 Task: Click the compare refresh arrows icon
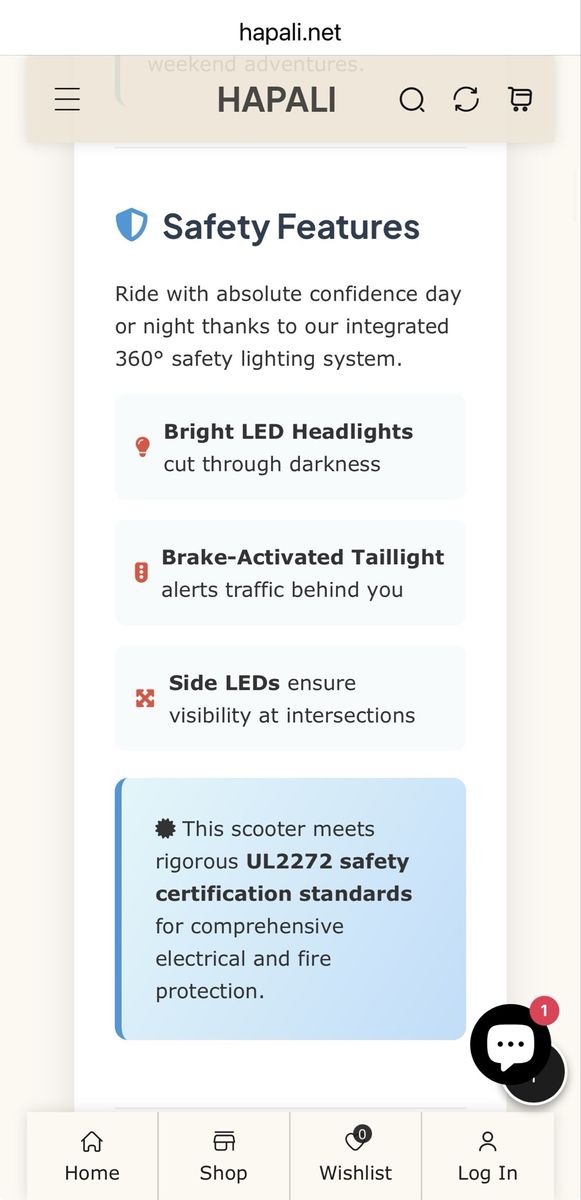466,99
